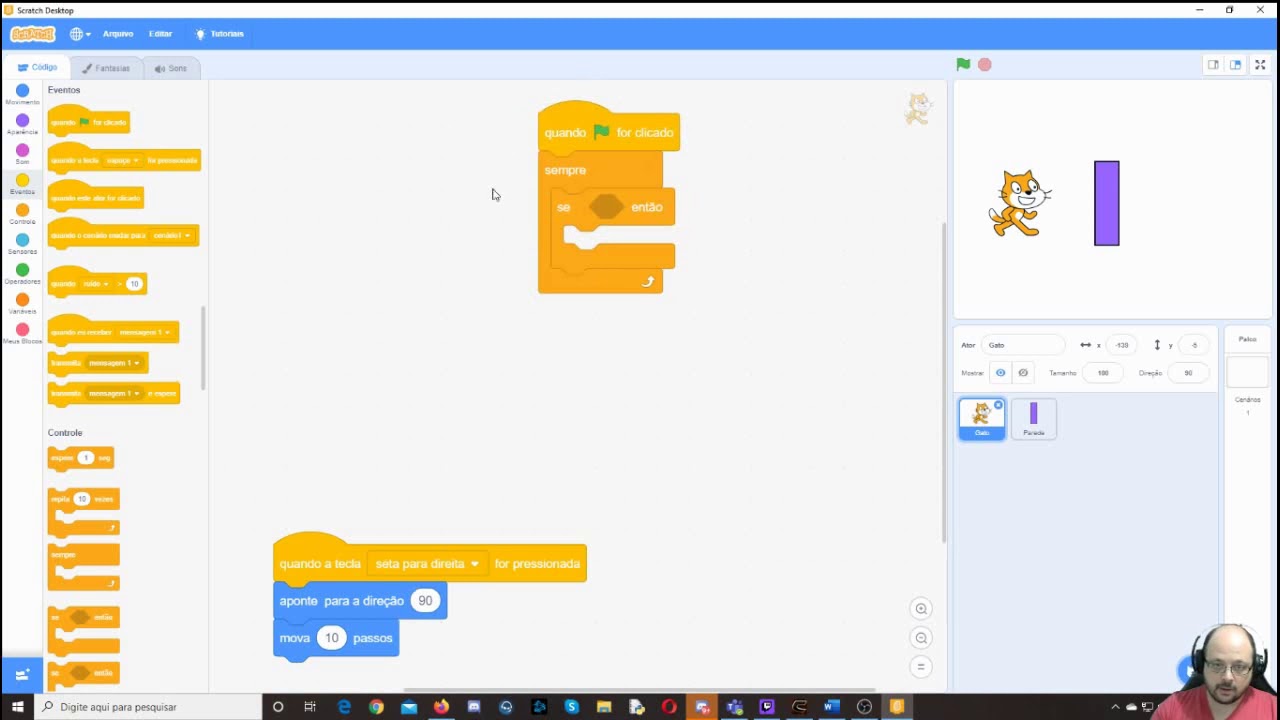The image size is (1280, 720).
Task: Select the Som block category
Action: [22, 154]
